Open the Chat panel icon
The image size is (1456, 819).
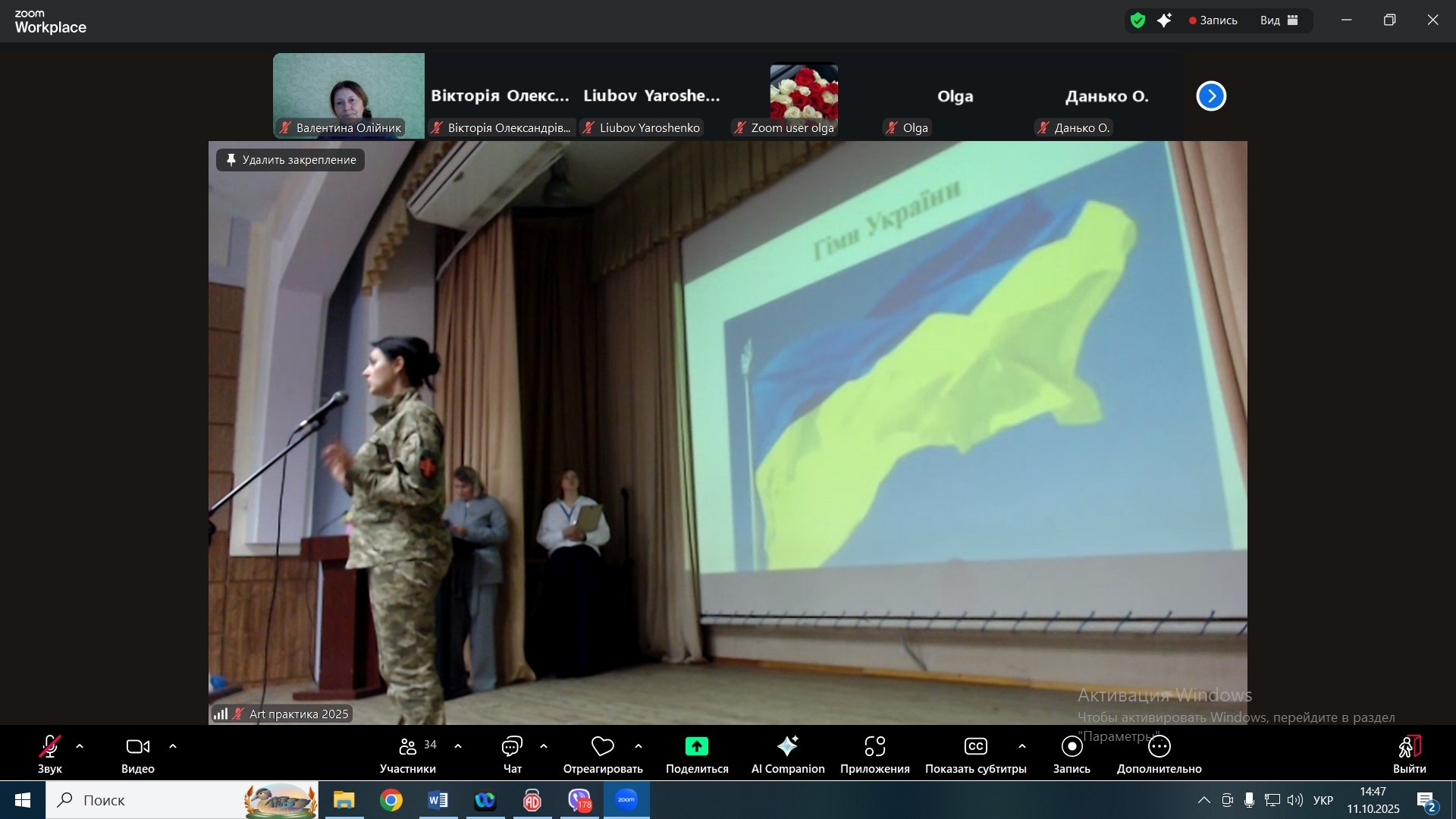click(x=512, y=747)
